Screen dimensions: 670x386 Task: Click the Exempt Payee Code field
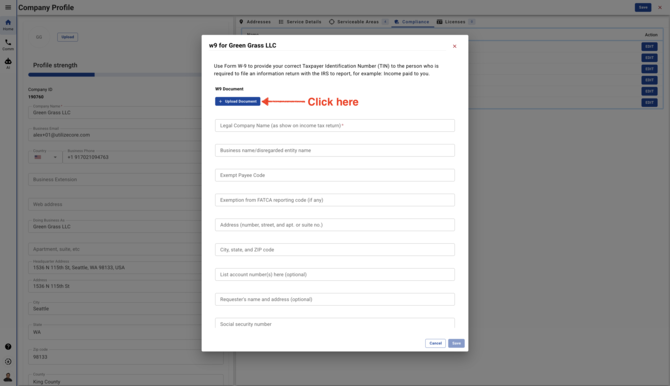click(x=335, y=175)
